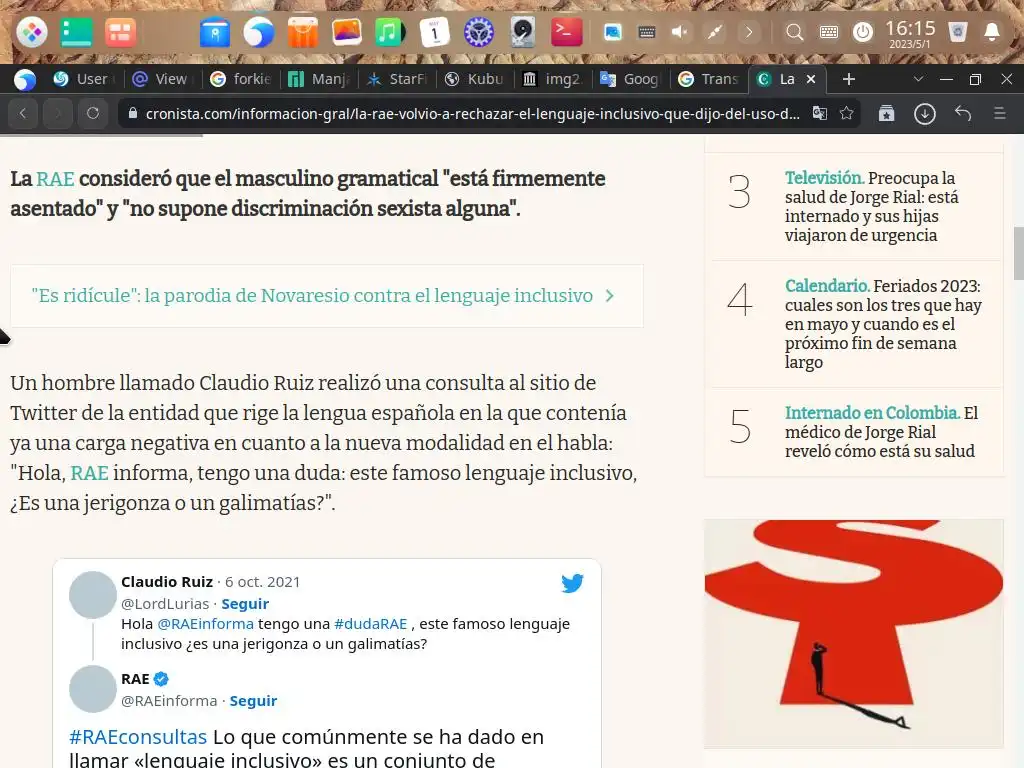Viewport: 1024px width, 768px height.
Task: Click the screenshot tray icon in dock
Action: pos(613,31)
